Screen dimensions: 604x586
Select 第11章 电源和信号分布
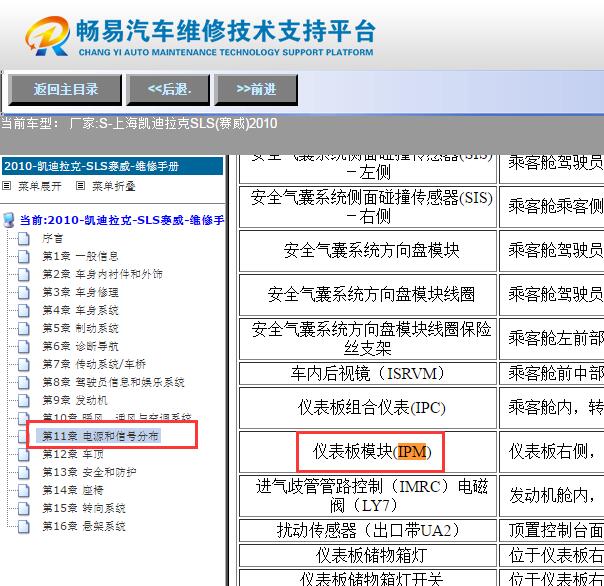tap(100, 436)
